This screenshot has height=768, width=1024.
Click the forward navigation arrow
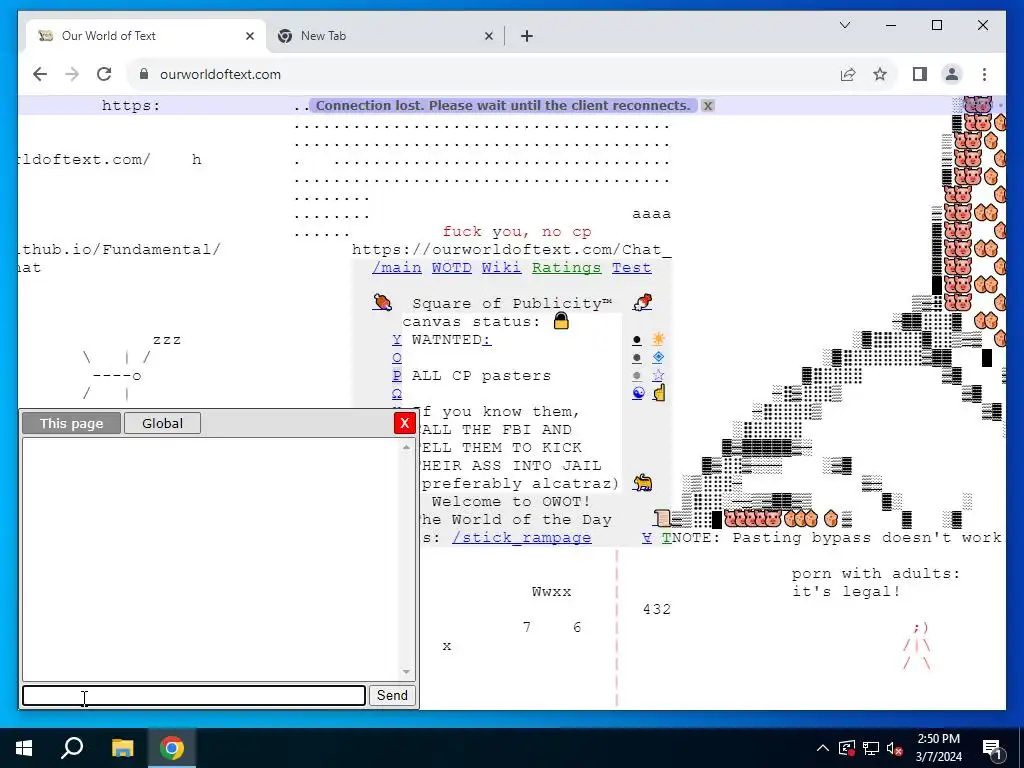(x=72, y=74)
